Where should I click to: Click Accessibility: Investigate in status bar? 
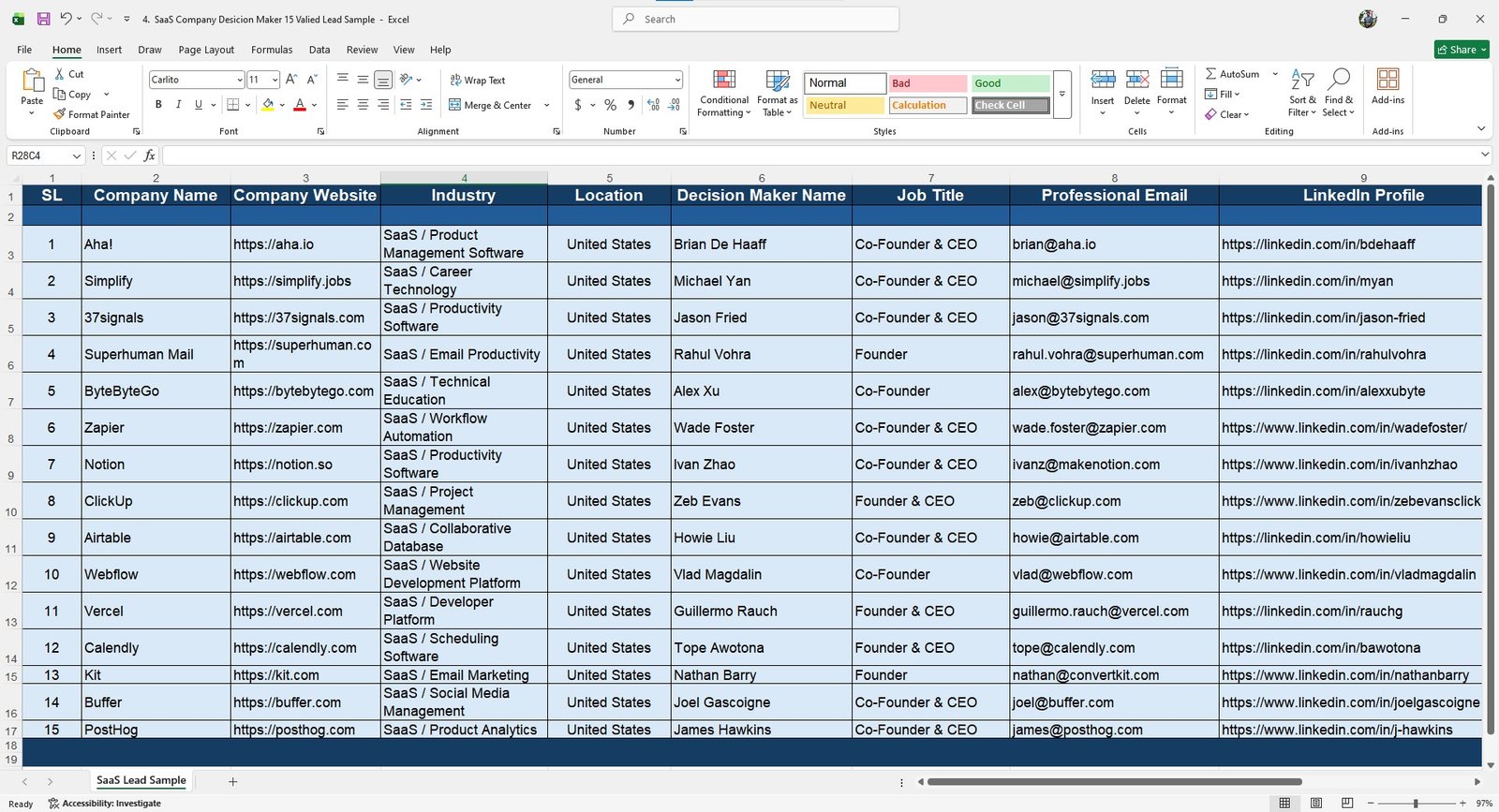pyautogui.click(x=105, y=804)
